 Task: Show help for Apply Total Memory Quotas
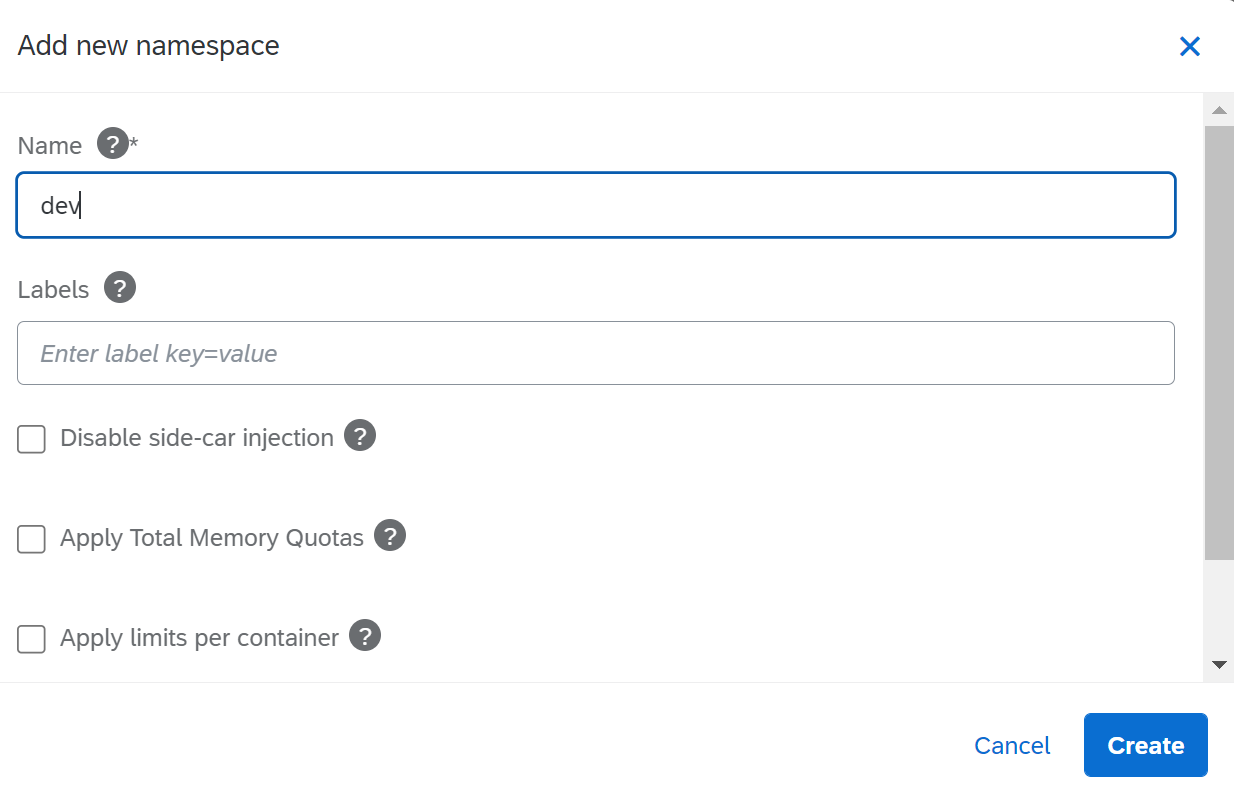(390, 536)
